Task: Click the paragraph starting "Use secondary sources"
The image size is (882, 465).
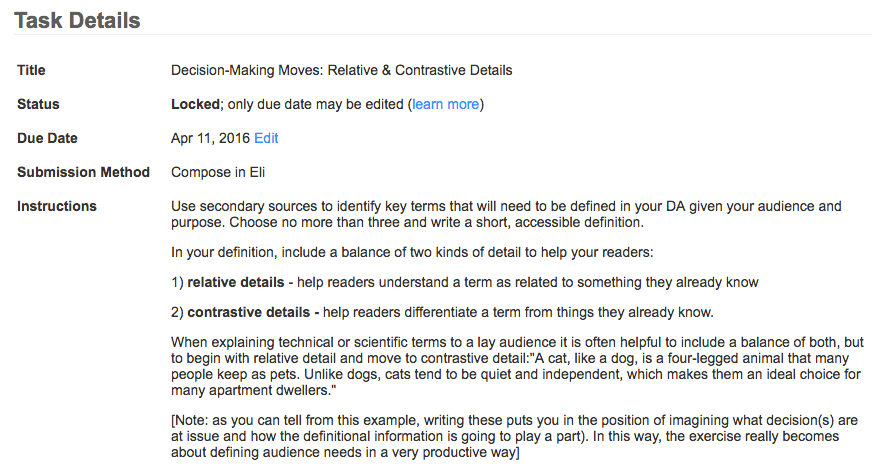Action: (x=506, y=214)
